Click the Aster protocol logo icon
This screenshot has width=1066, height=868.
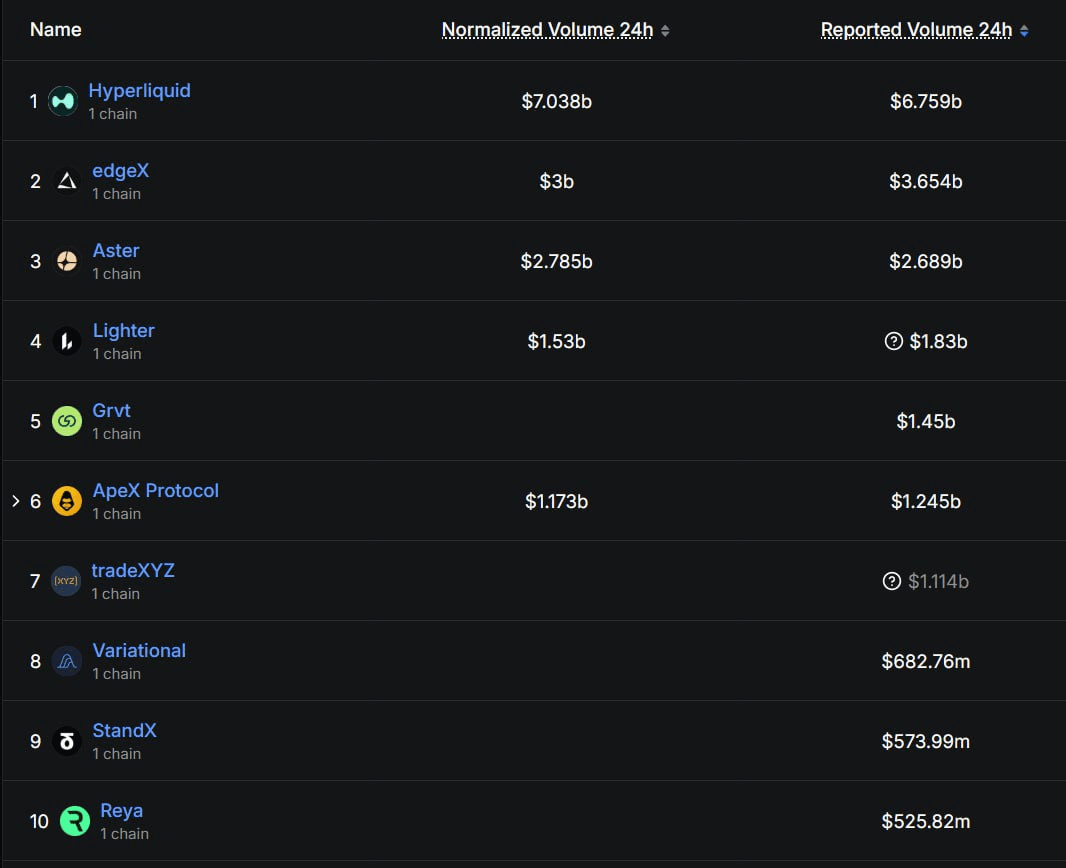point(67,261)
